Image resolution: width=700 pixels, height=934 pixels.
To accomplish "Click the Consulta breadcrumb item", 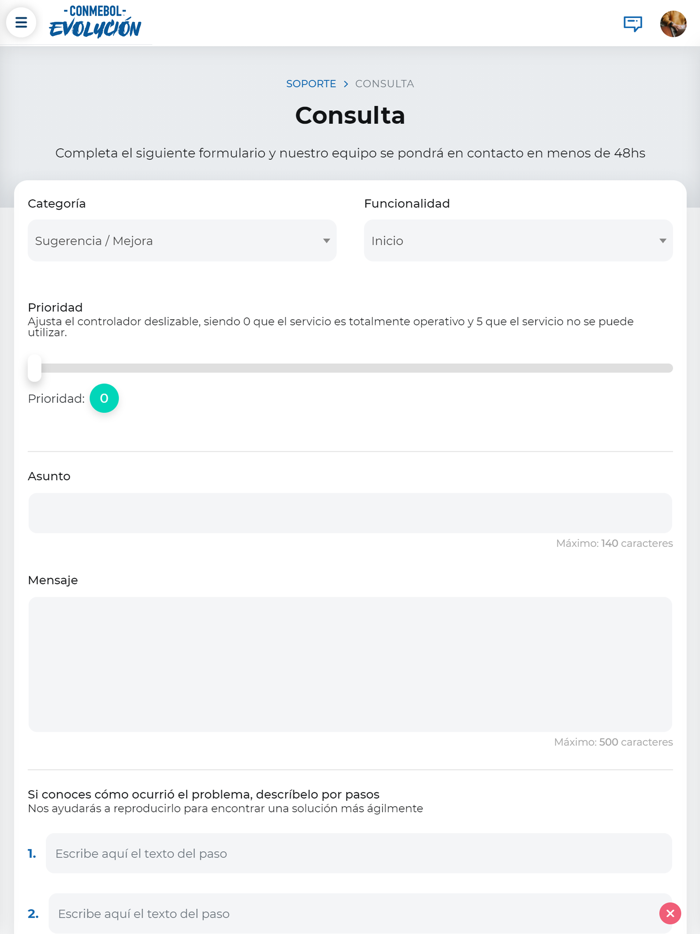I will (x=384, y=84).
